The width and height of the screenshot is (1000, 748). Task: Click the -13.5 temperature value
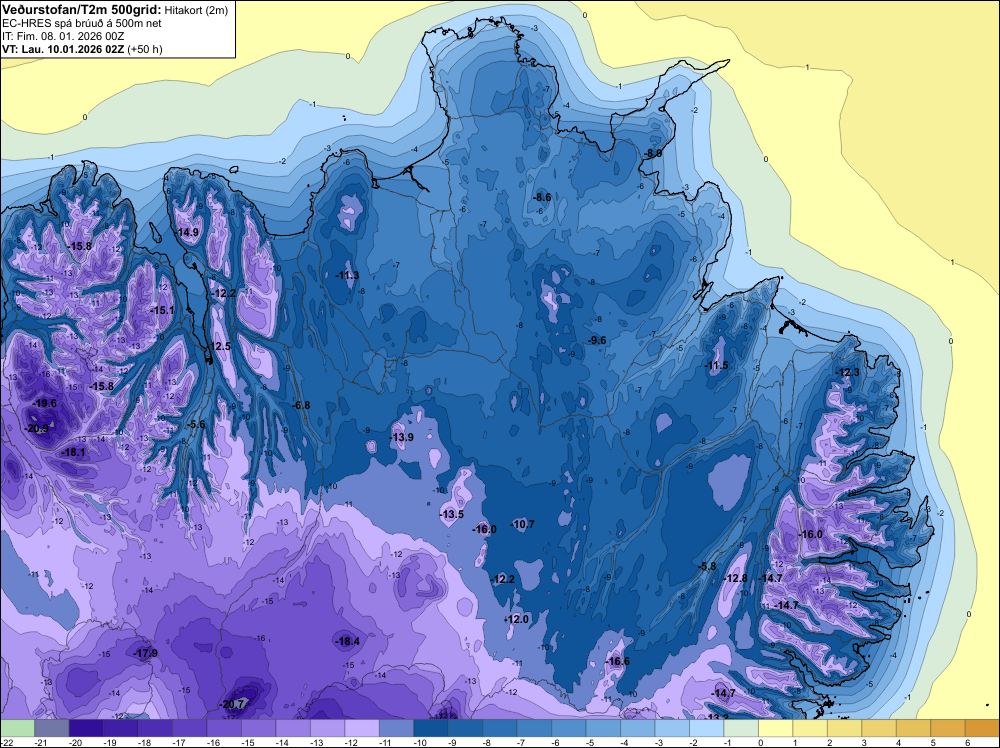click(x=452, y=514)
